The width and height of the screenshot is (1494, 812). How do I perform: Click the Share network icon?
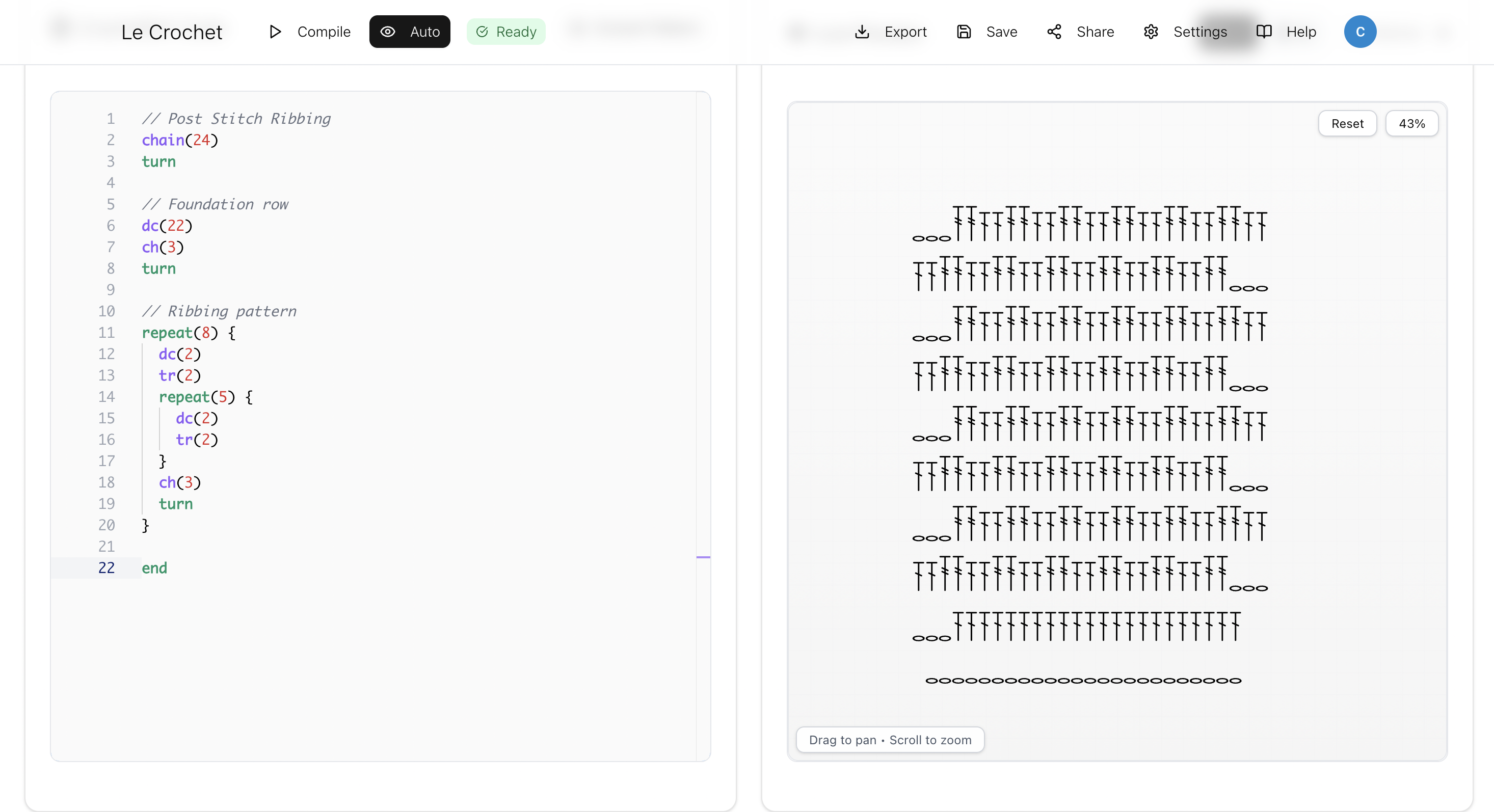(1054, 32)
